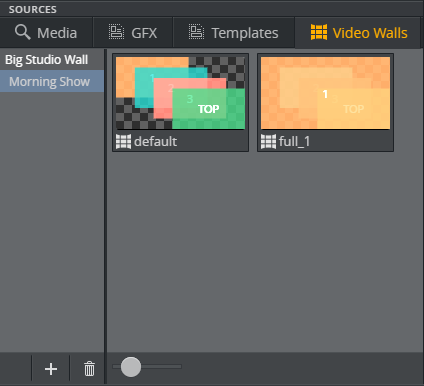The image size is (424, 386).
Task: Click the full_1 preset name label
Action: (294, 142)
